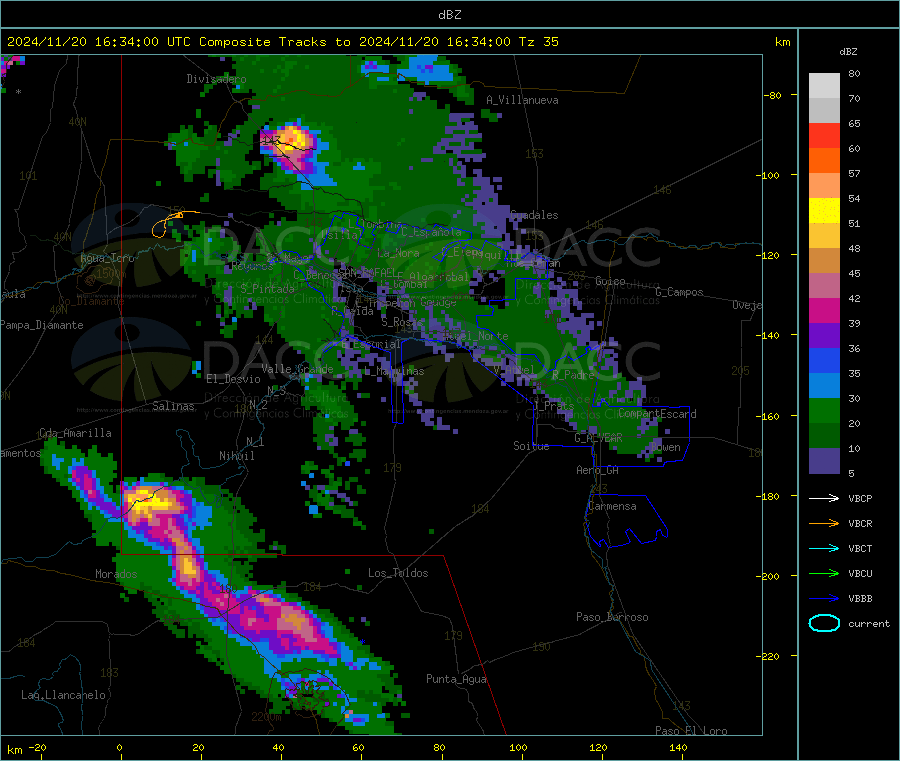Click the '-220' km tick on the right axis
Screen dimensions: 900x761
pos(770,657)
